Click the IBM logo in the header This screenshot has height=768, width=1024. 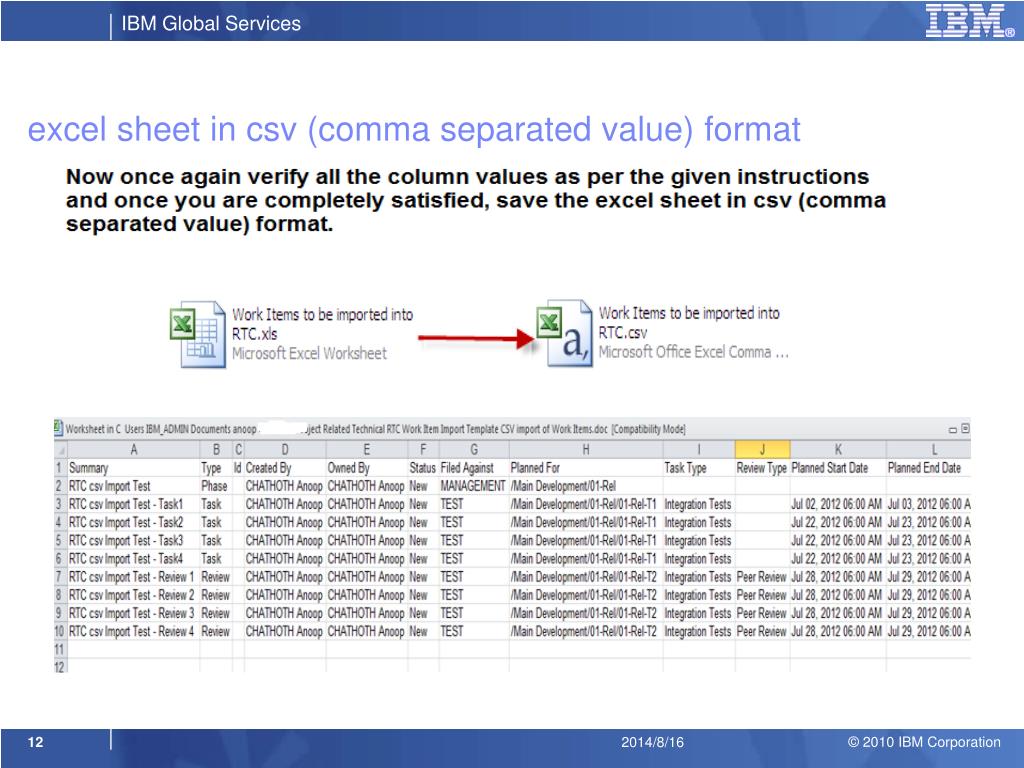click(x=964, y=21)
